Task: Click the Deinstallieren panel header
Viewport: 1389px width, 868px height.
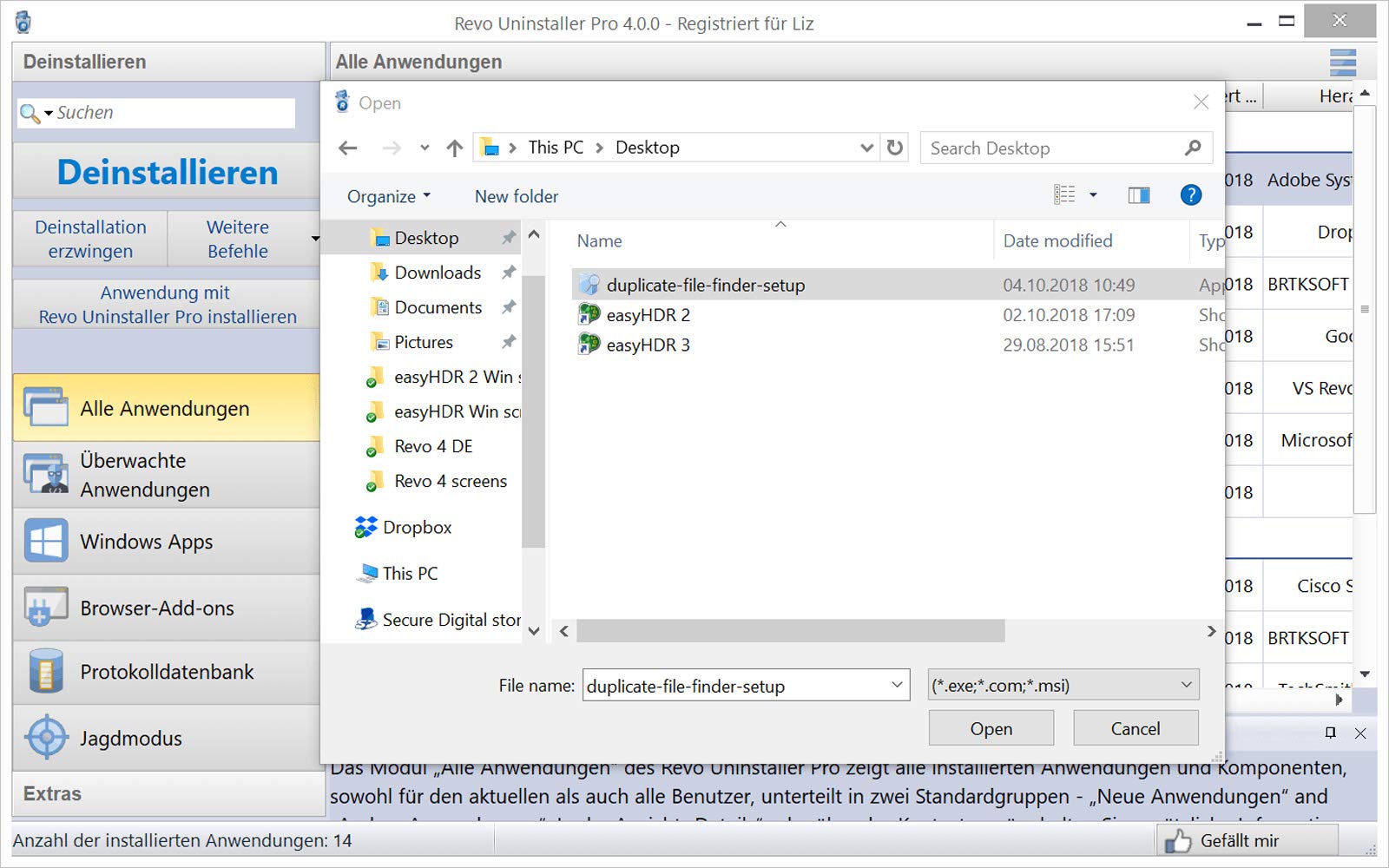Action: [168, 62]
